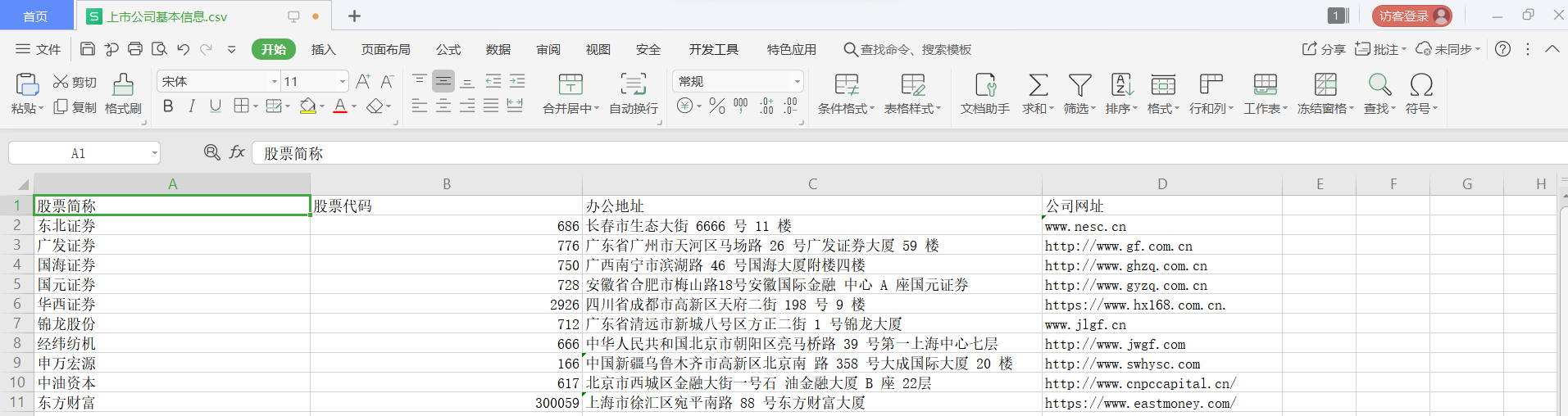Cut selection with 剪切

coord(75,82)
